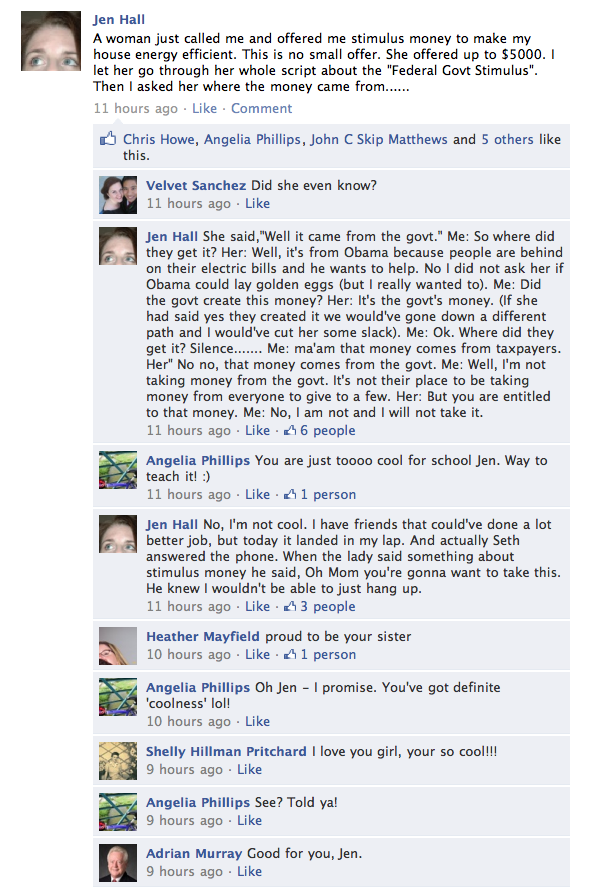Like Adrian Murray's comment

click(x=249, y=872)
